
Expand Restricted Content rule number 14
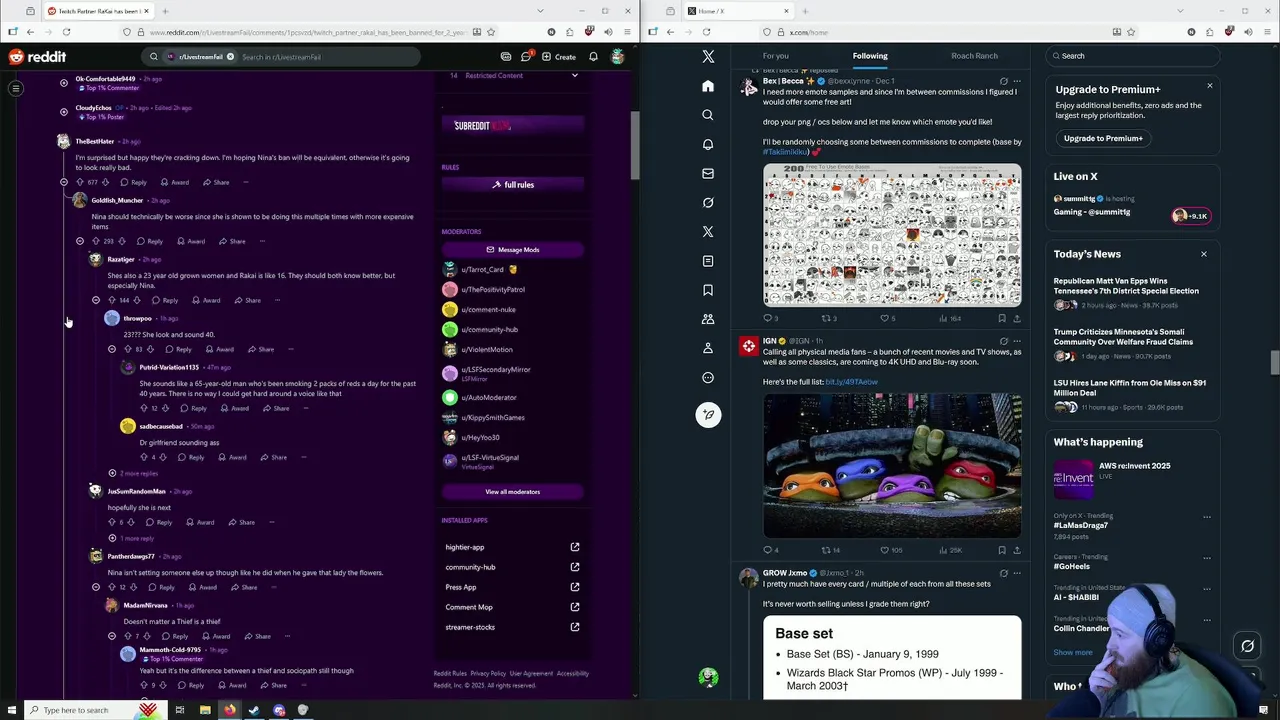click(x=512, y=76)
